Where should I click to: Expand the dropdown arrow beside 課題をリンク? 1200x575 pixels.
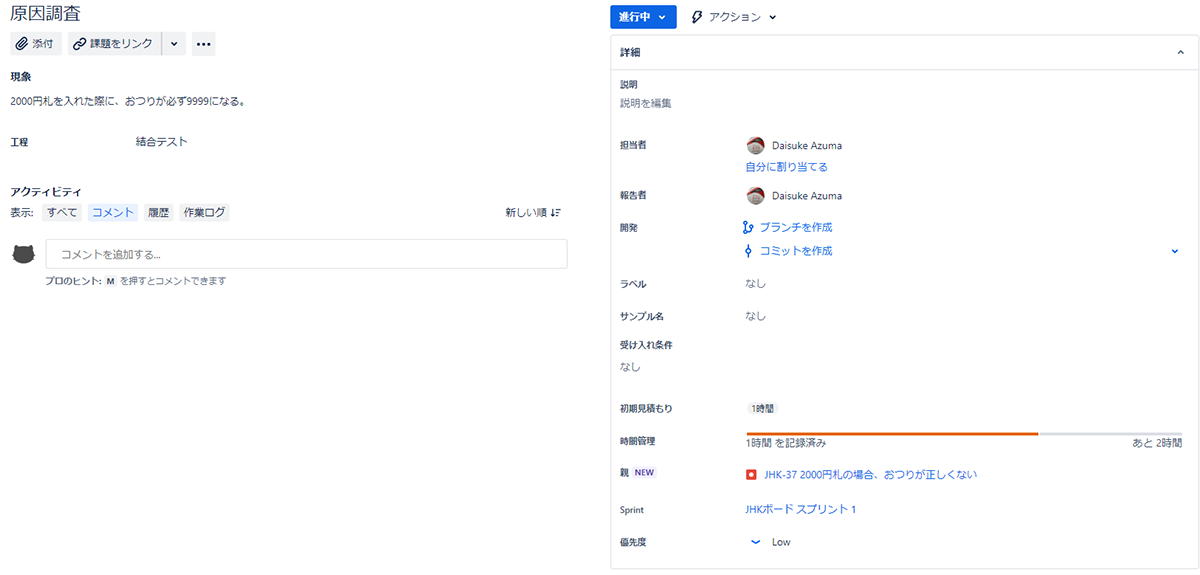coord(174,44)
